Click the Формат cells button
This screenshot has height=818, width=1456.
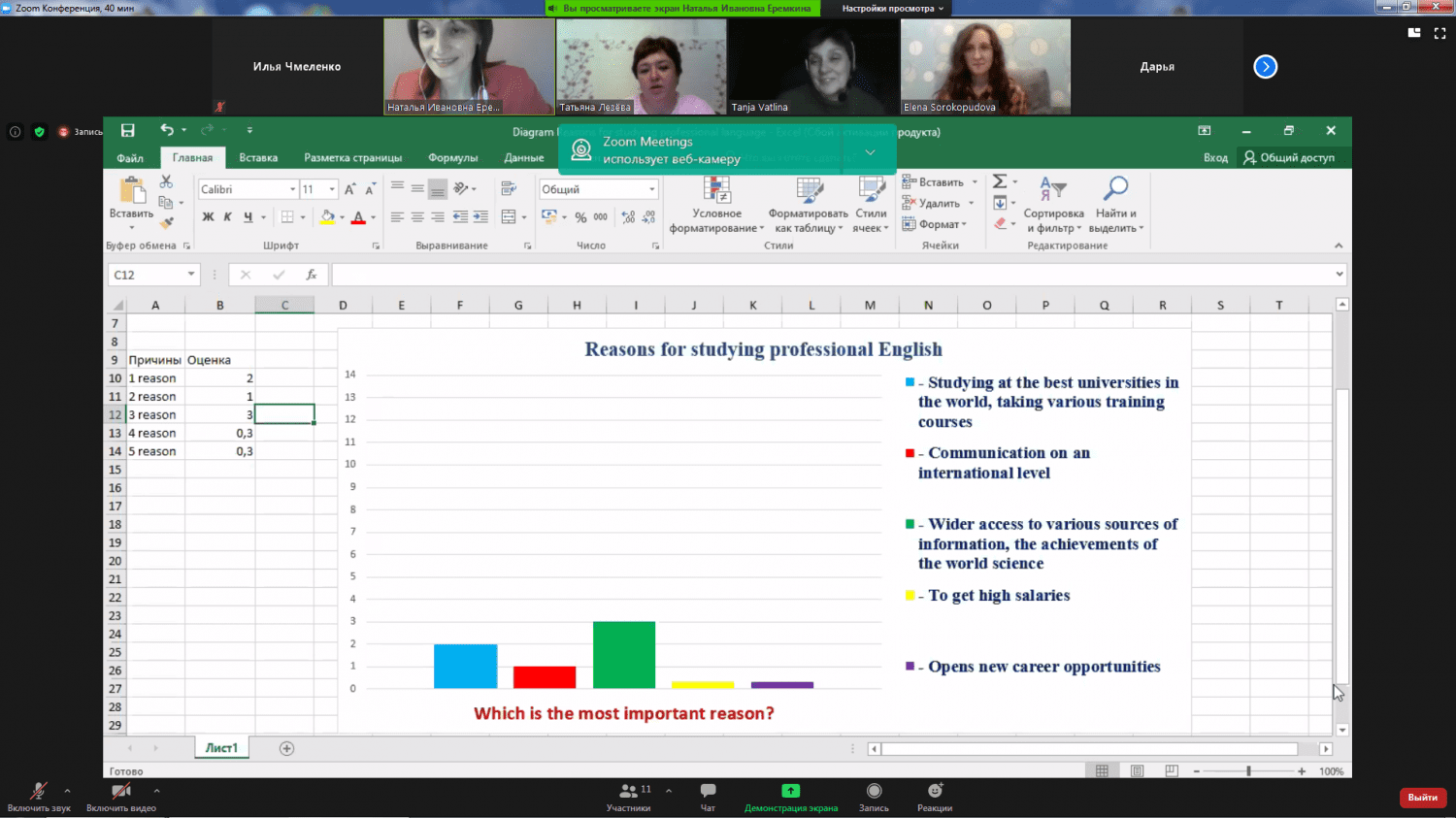click(x=935, y=224)
